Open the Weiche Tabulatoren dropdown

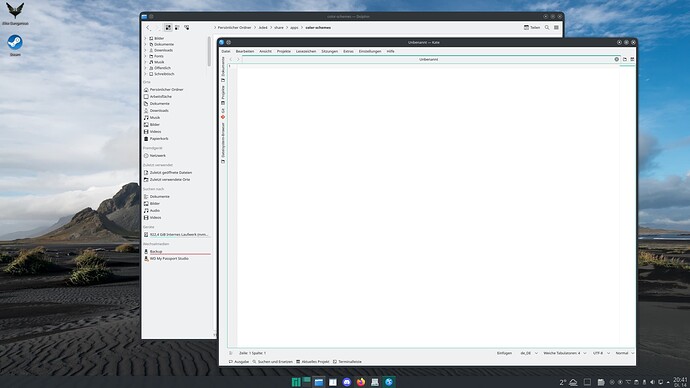coord(565,353)
